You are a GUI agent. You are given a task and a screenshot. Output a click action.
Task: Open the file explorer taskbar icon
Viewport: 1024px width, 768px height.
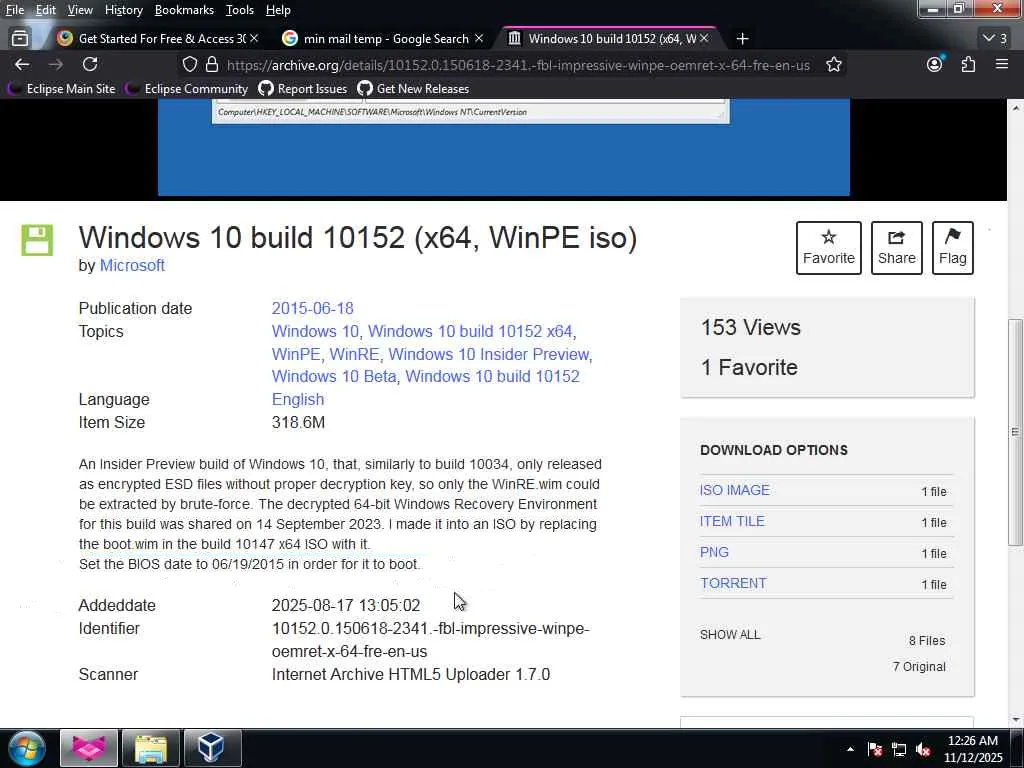151,748
